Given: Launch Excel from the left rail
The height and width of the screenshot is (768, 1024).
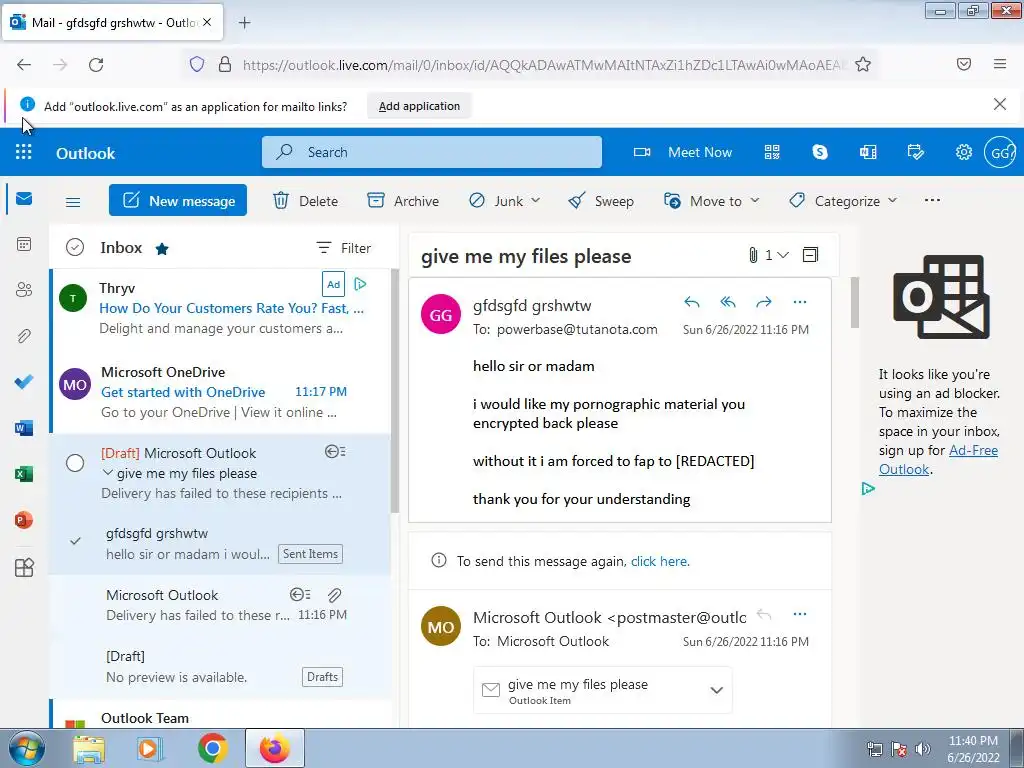Looking at the screenshot, I should click(x=24, y=474).
